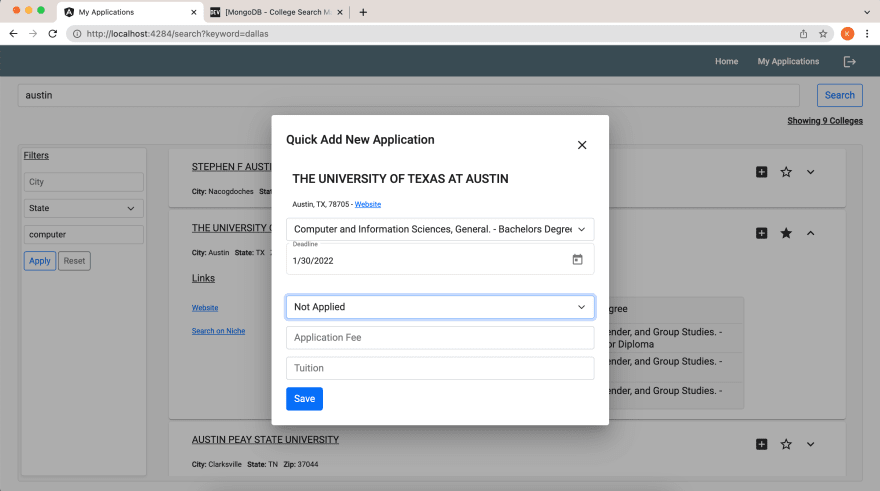The width and height of the screenshot is (880, 491).
Task: Click the City filter field
Action: (83, 182)
